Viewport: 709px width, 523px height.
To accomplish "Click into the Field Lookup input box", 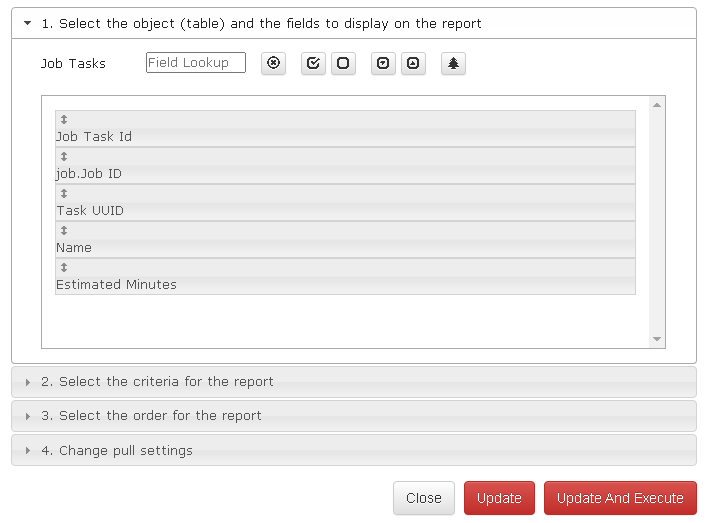I will coord(196,62).
